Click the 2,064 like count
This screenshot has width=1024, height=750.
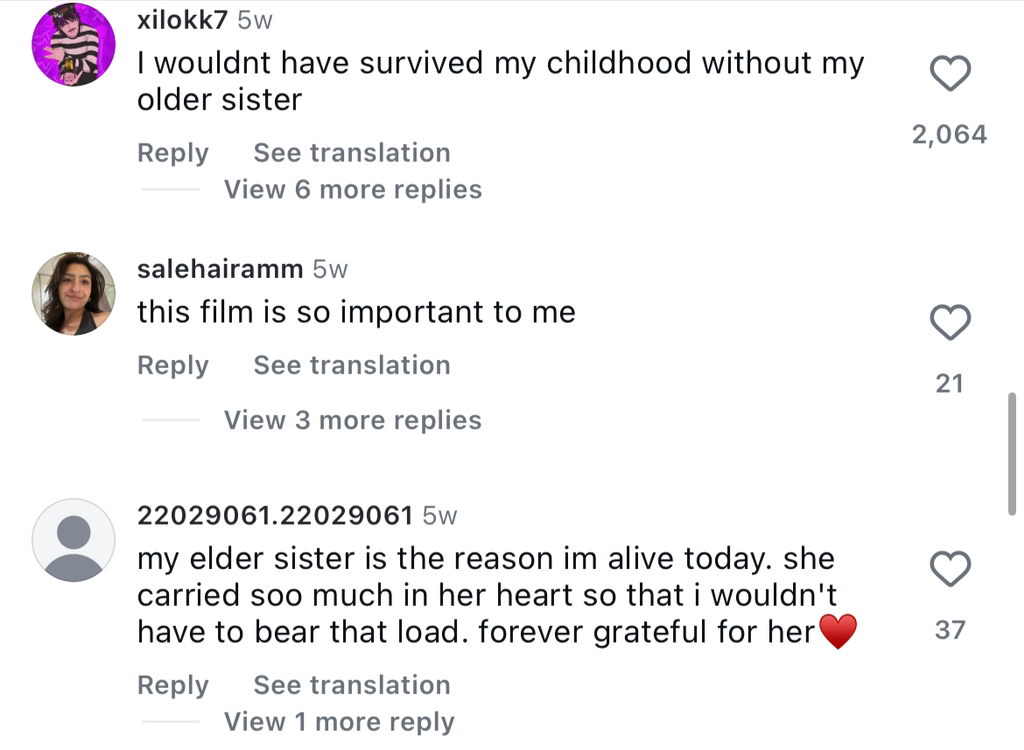pos(949,135)
